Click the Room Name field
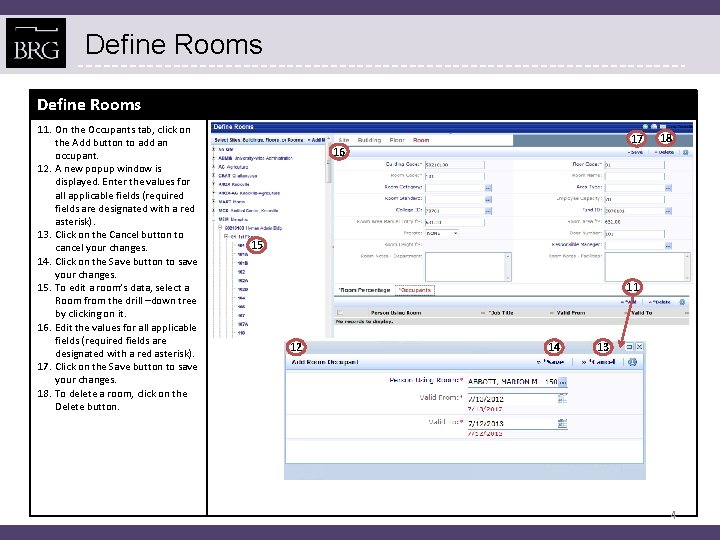Screen dimensions: 720x540 click(635, 176)
